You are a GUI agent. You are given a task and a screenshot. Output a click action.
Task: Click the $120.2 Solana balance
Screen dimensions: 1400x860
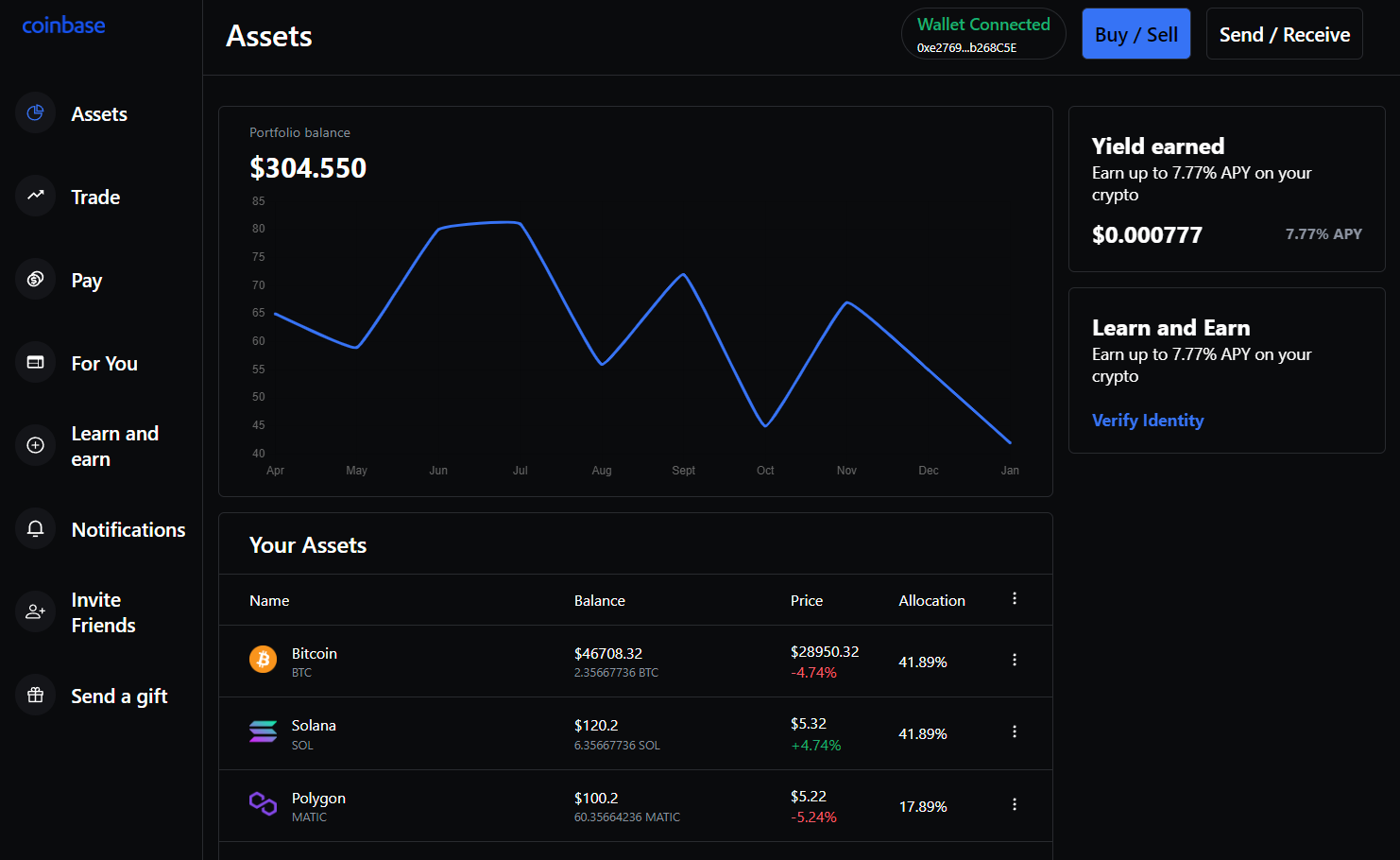[x=596, y=726]
